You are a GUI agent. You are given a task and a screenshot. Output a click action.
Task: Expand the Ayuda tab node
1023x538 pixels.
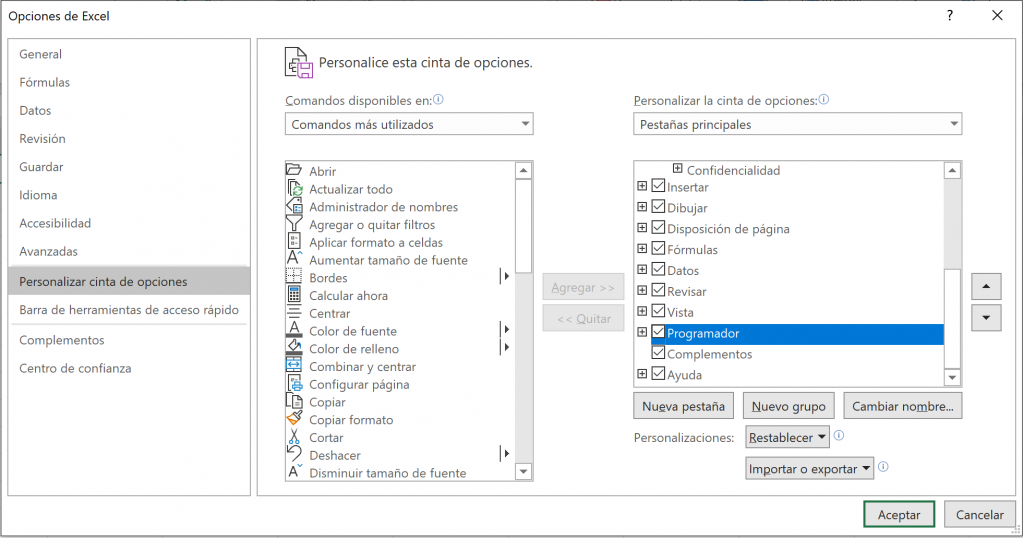click(x=642, y=374)
